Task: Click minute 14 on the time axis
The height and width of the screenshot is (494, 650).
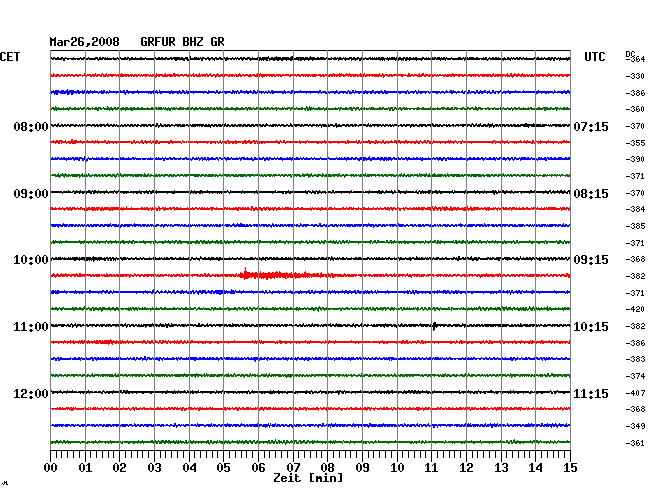Action: [x=536, y=468]
